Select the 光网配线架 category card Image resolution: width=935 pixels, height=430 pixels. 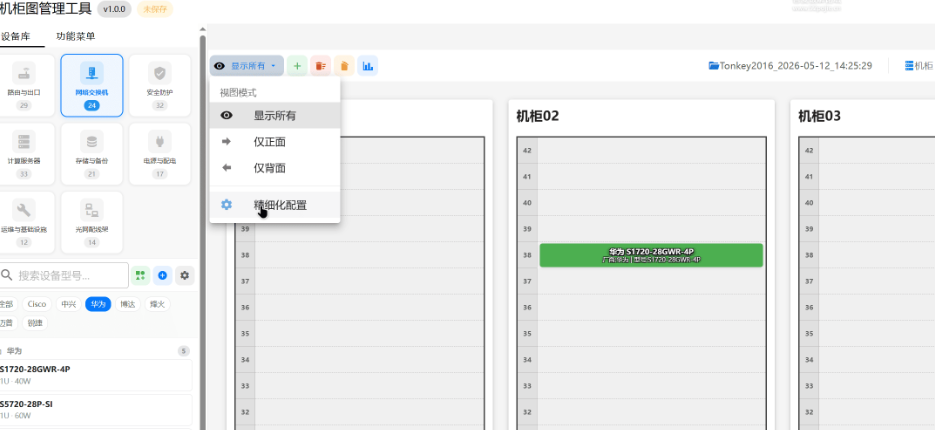tap(92, 222)
